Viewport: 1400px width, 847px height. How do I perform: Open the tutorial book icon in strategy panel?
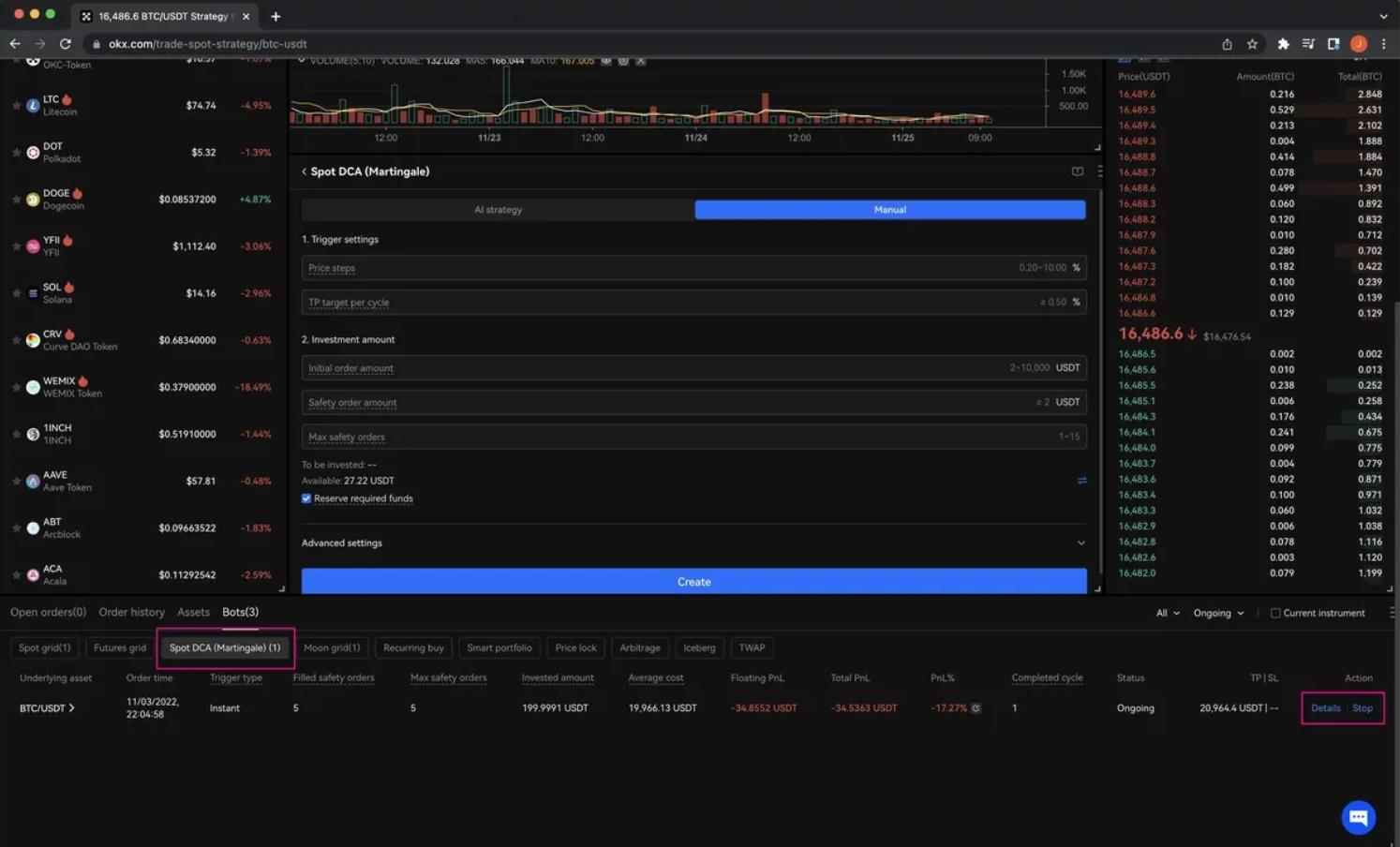point(1077,171)
